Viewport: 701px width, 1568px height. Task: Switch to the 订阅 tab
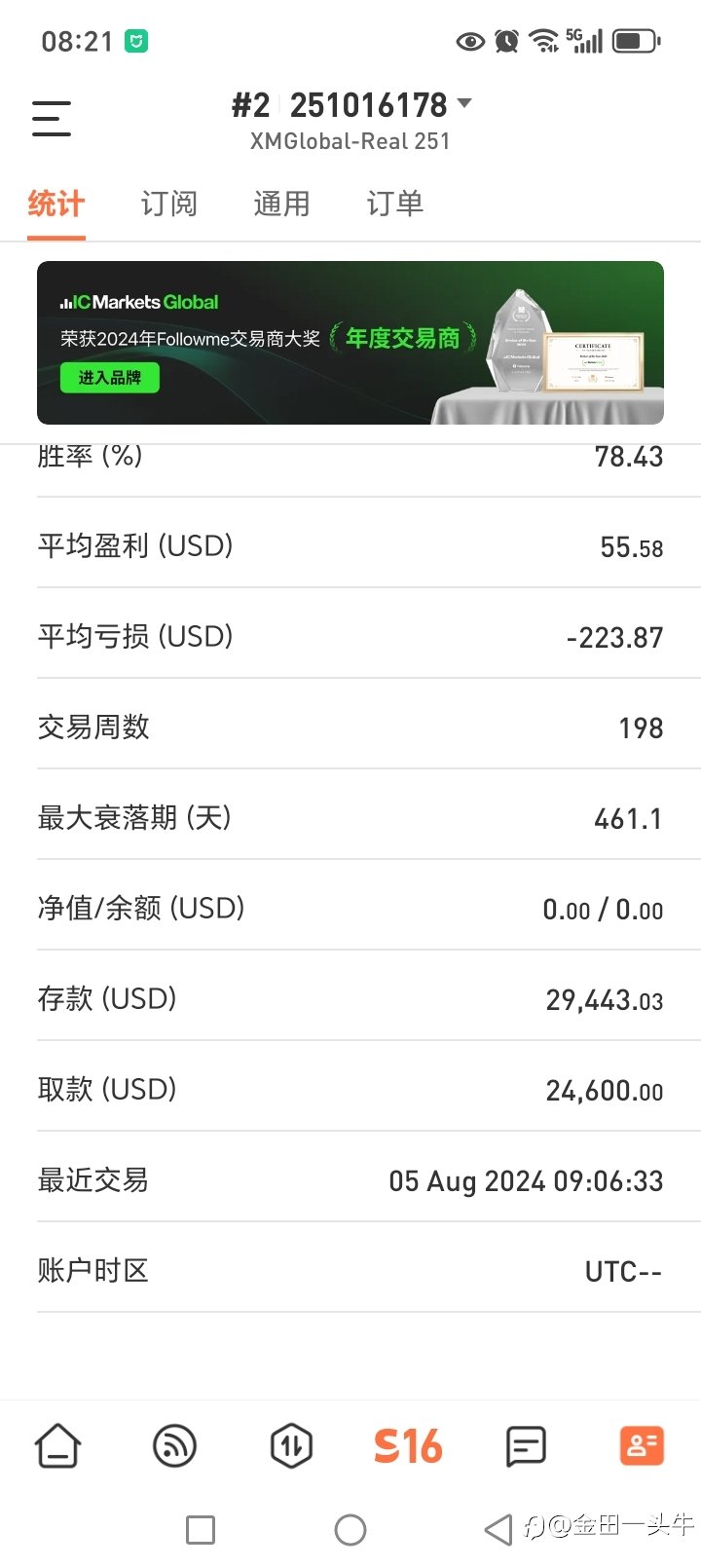point(169,204)
